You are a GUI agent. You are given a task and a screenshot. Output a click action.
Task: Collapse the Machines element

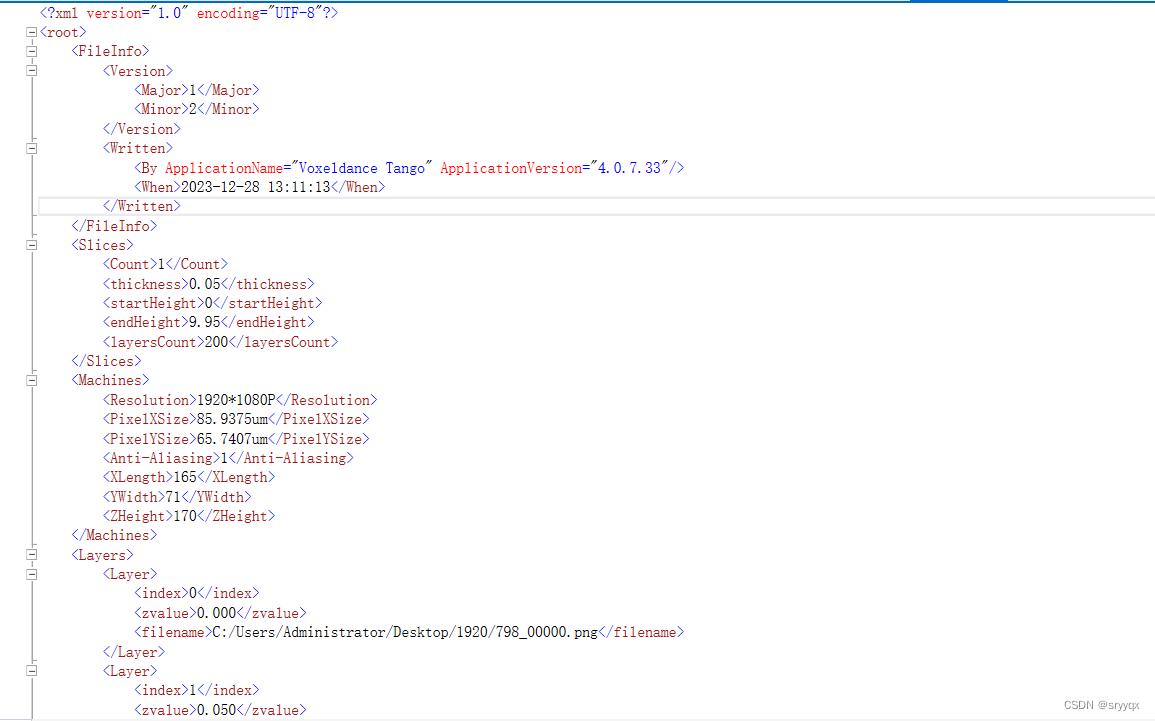31,380
